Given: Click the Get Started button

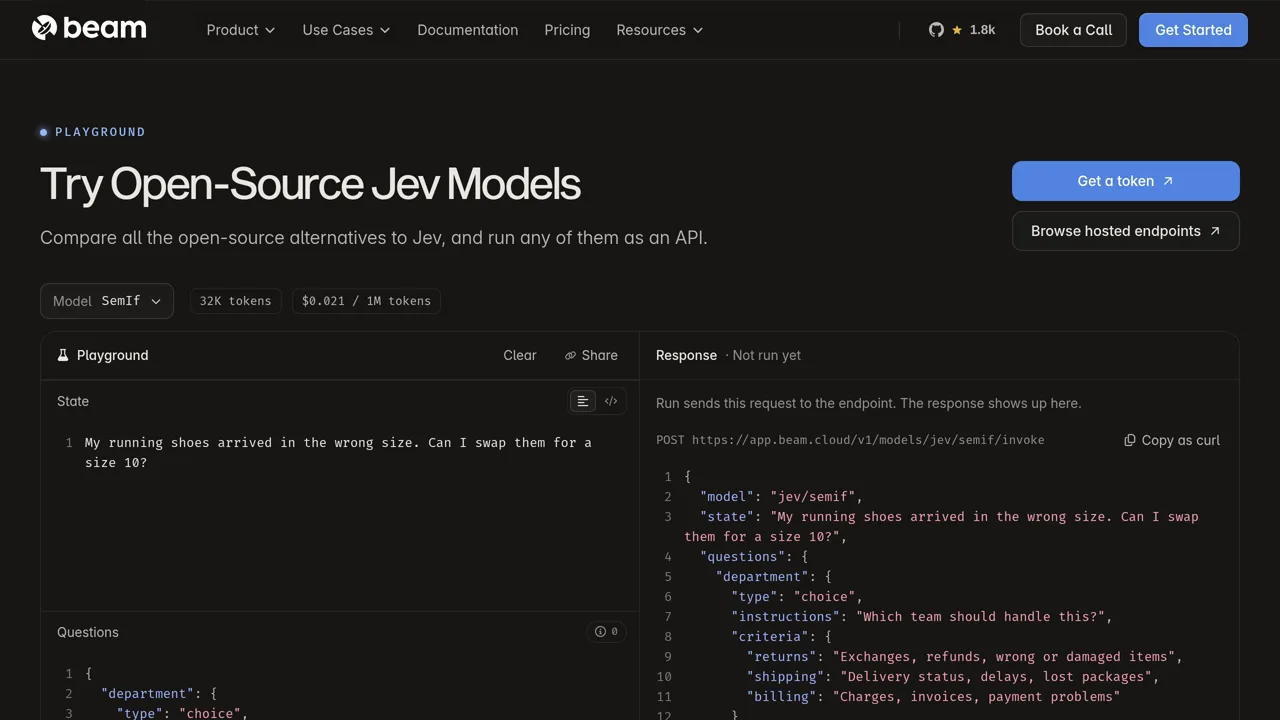Looking at the screenshot, I should pos(1193,30).
